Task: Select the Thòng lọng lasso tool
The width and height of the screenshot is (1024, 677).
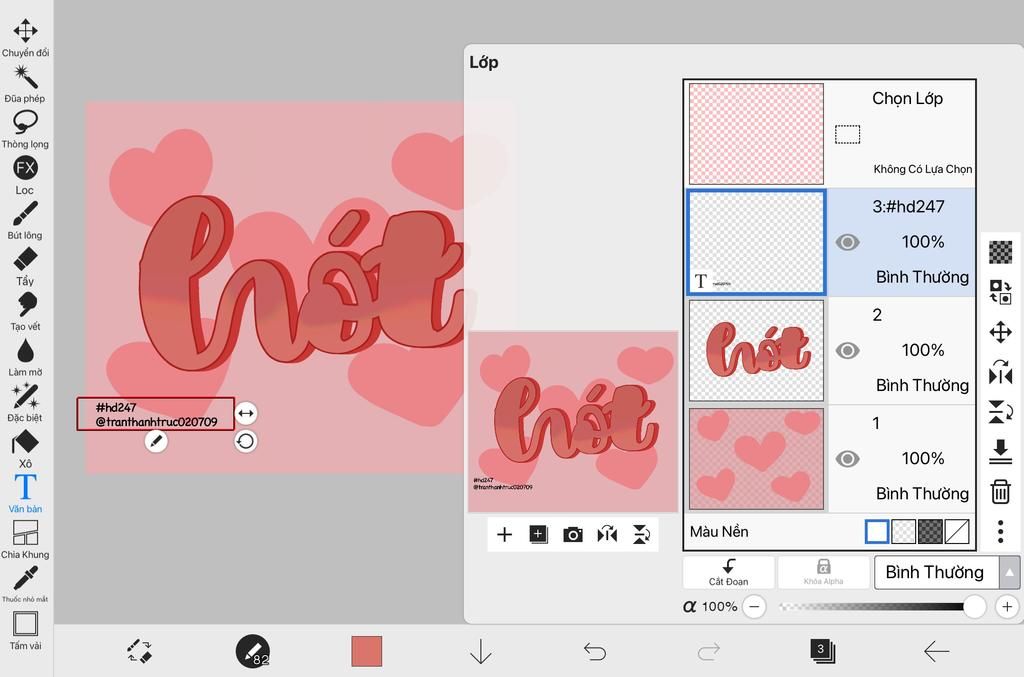Action: tap(25, 129)
